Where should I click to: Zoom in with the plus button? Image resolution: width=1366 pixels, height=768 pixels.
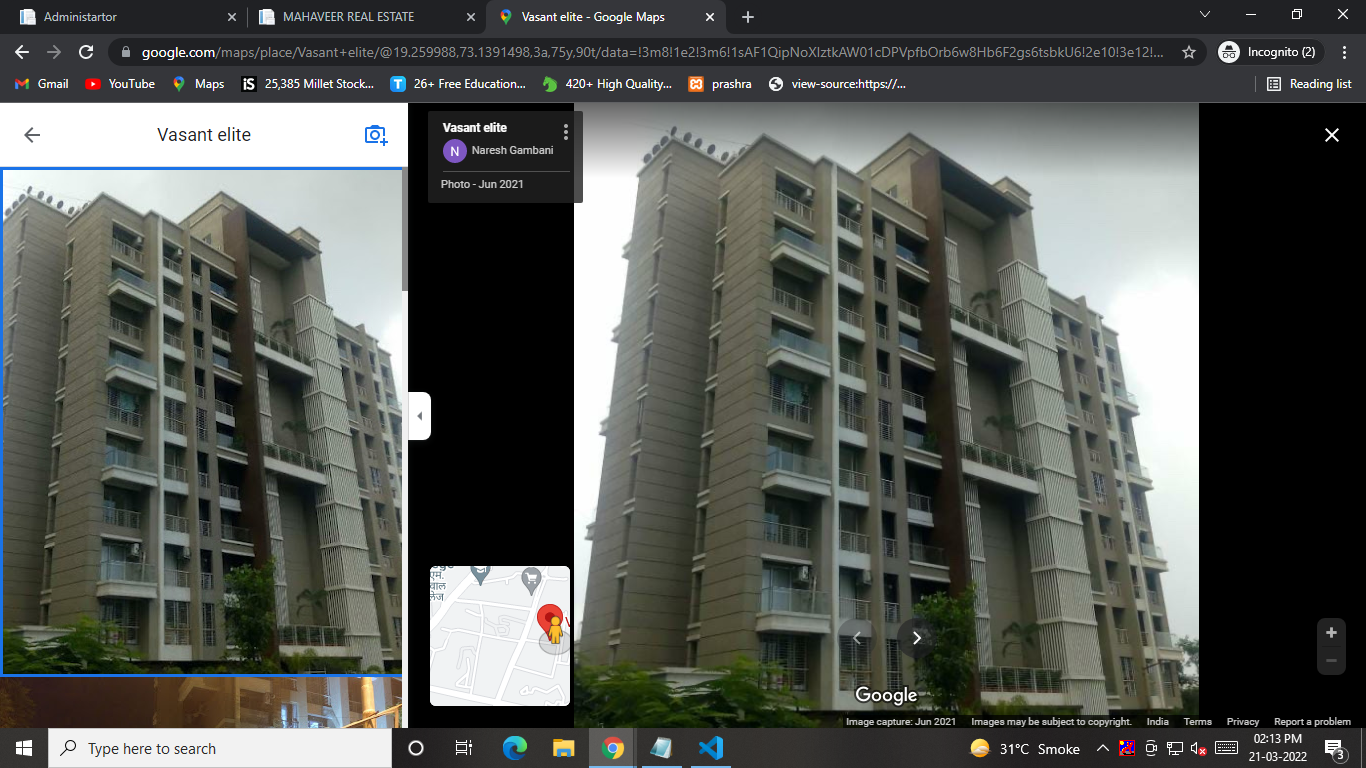[x=1331, y=633]
